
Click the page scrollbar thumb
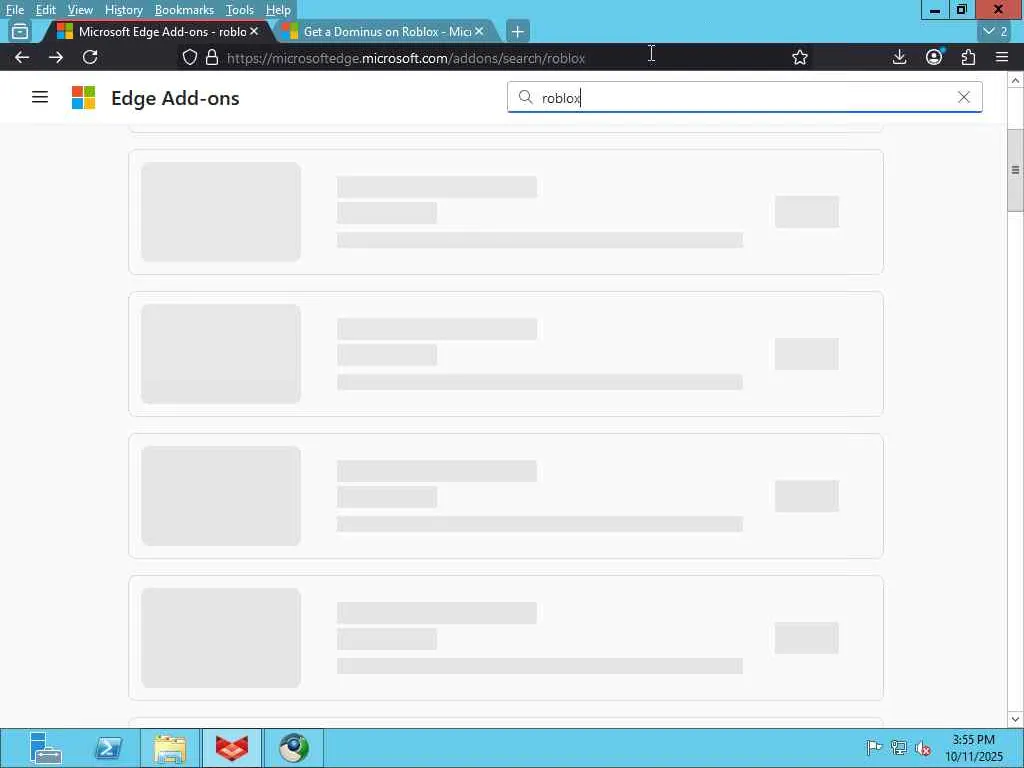click(1015, 170)
